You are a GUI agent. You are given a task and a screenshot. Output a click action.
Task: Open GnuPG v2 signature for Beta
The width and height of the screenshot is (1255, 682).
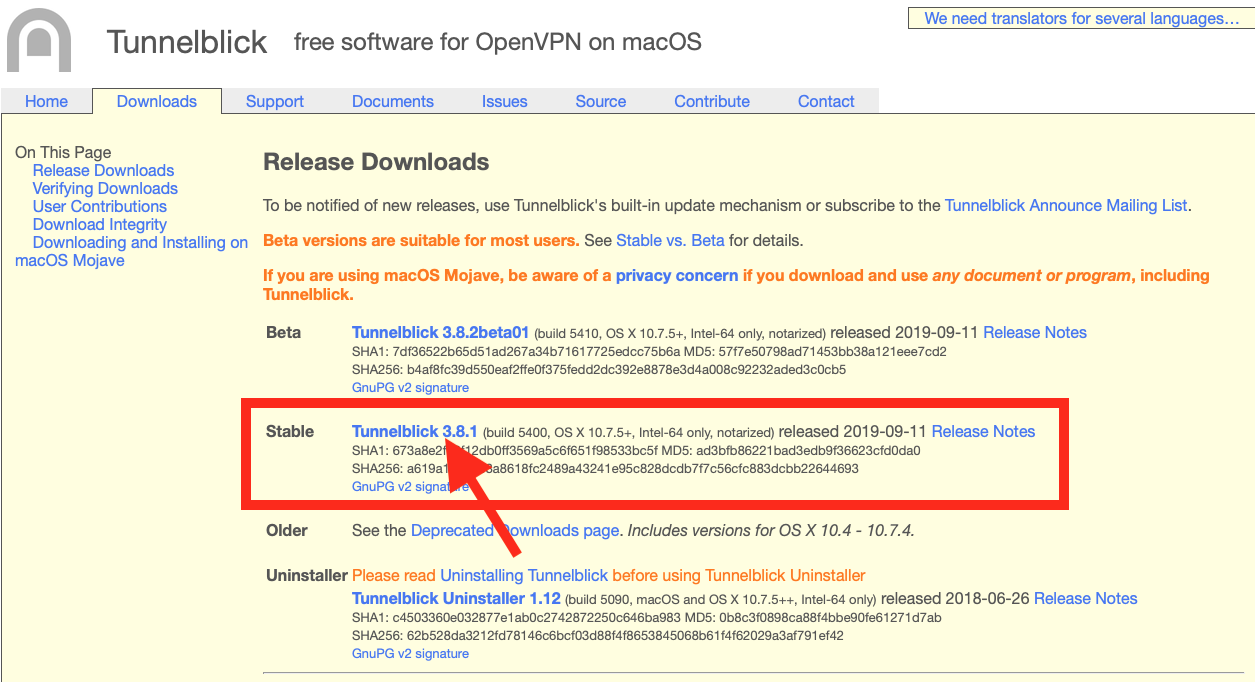pyautogui.click(x=410, y=387)
